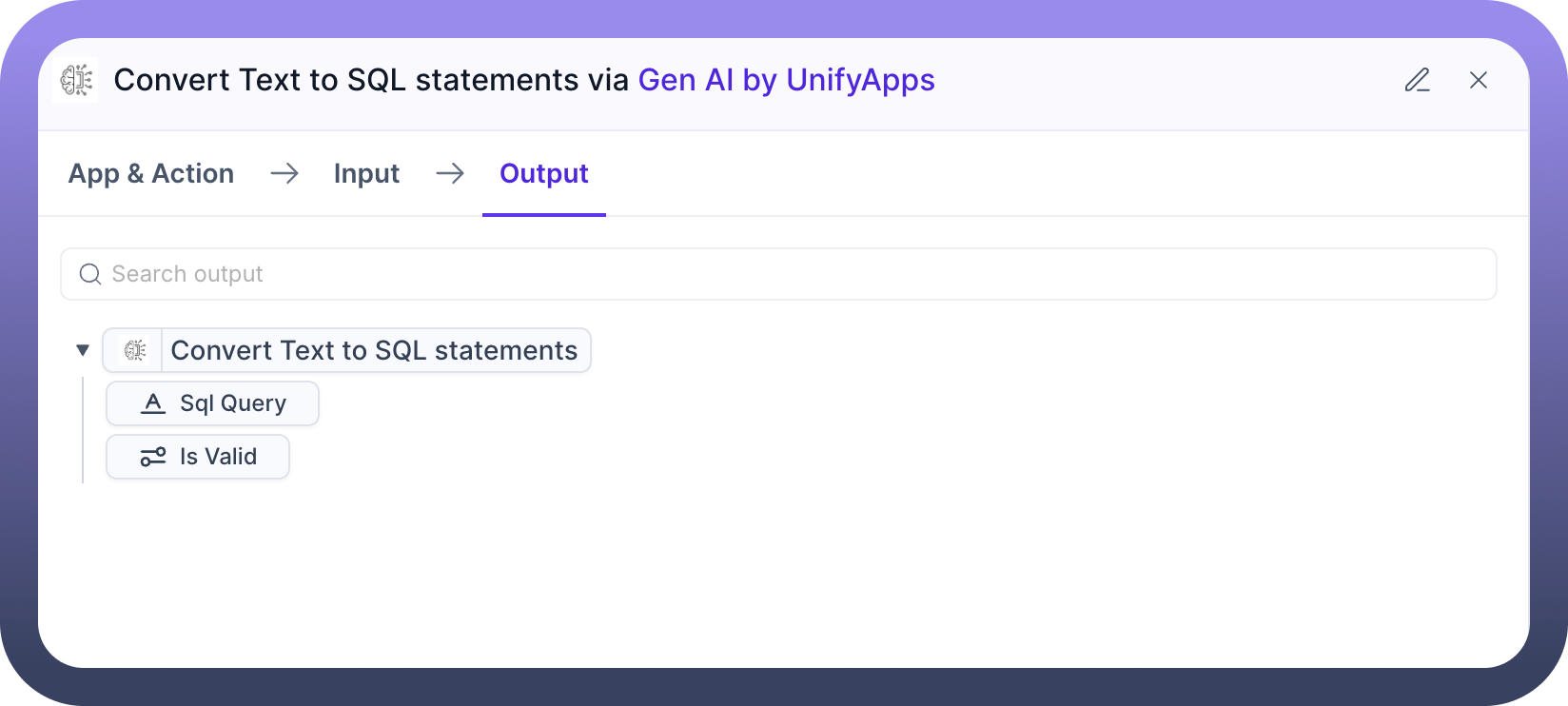This screenshot has width=1568, height=706.
Task: Click the arrow between App & Action and Input
Action: 284,174
